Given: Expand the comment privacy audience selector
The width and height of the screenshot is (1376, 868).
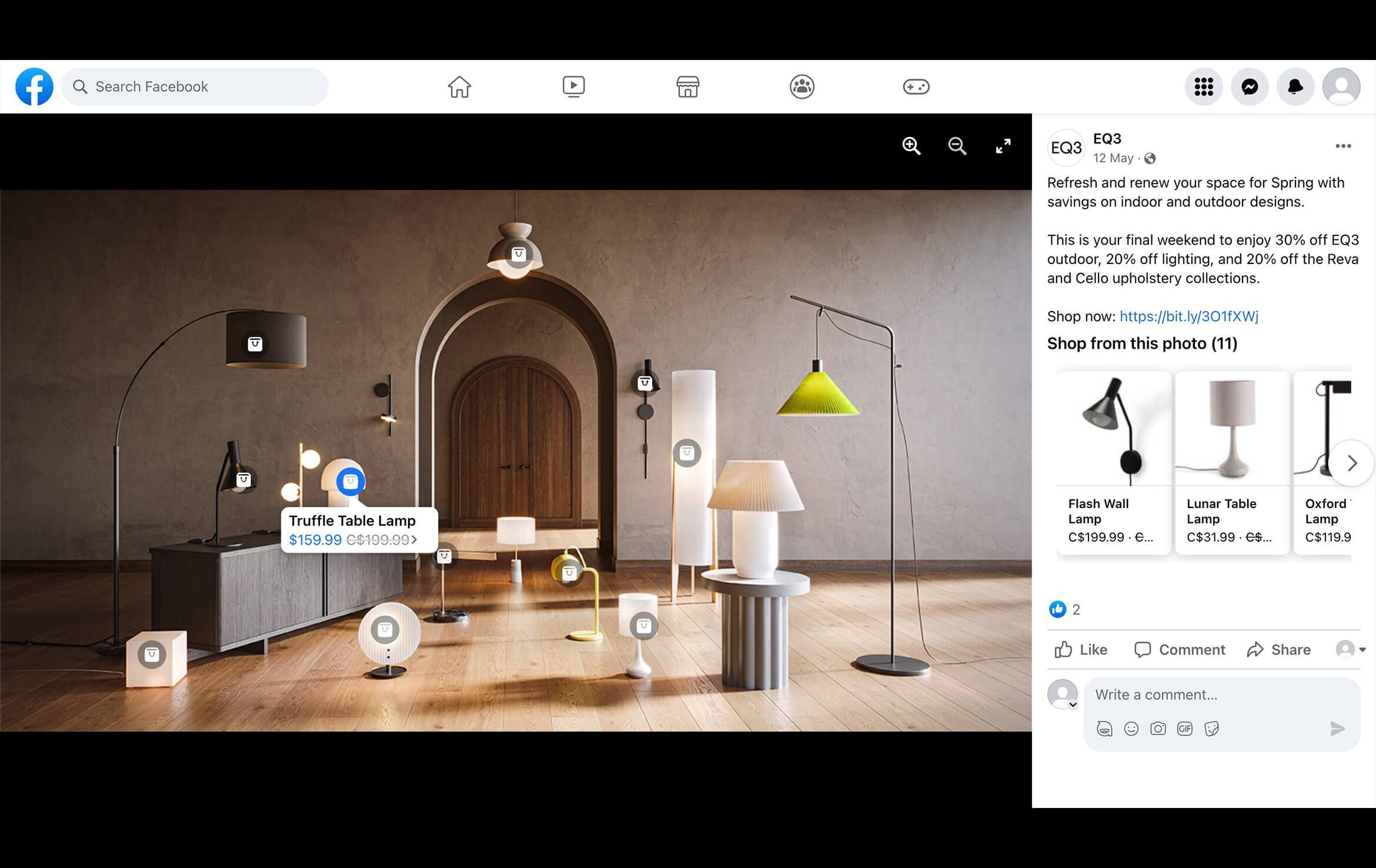Looking at the screenshot, I should click(x=1351, y=649).
